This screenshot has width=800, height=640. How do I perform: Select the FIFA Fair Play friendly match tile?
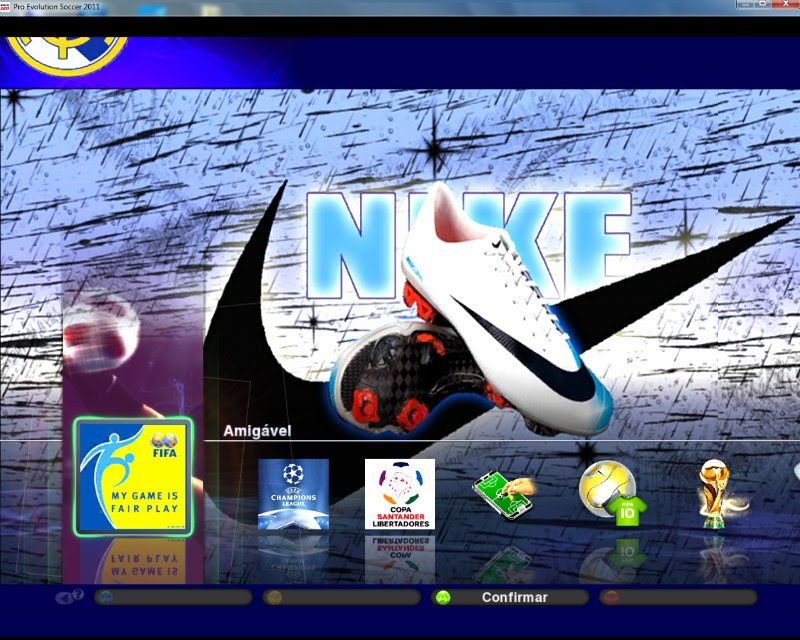click(133, 477)
